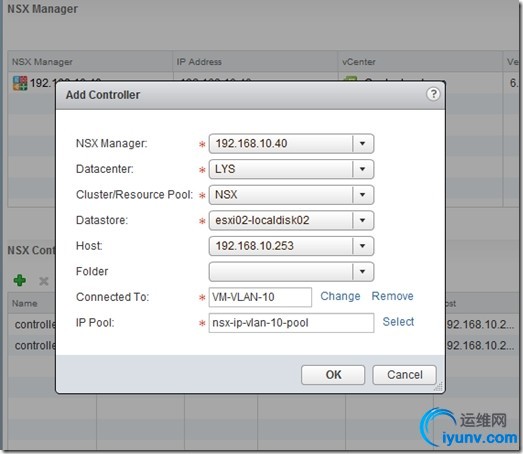Confirm with the OK button

(x=333, y=375)
